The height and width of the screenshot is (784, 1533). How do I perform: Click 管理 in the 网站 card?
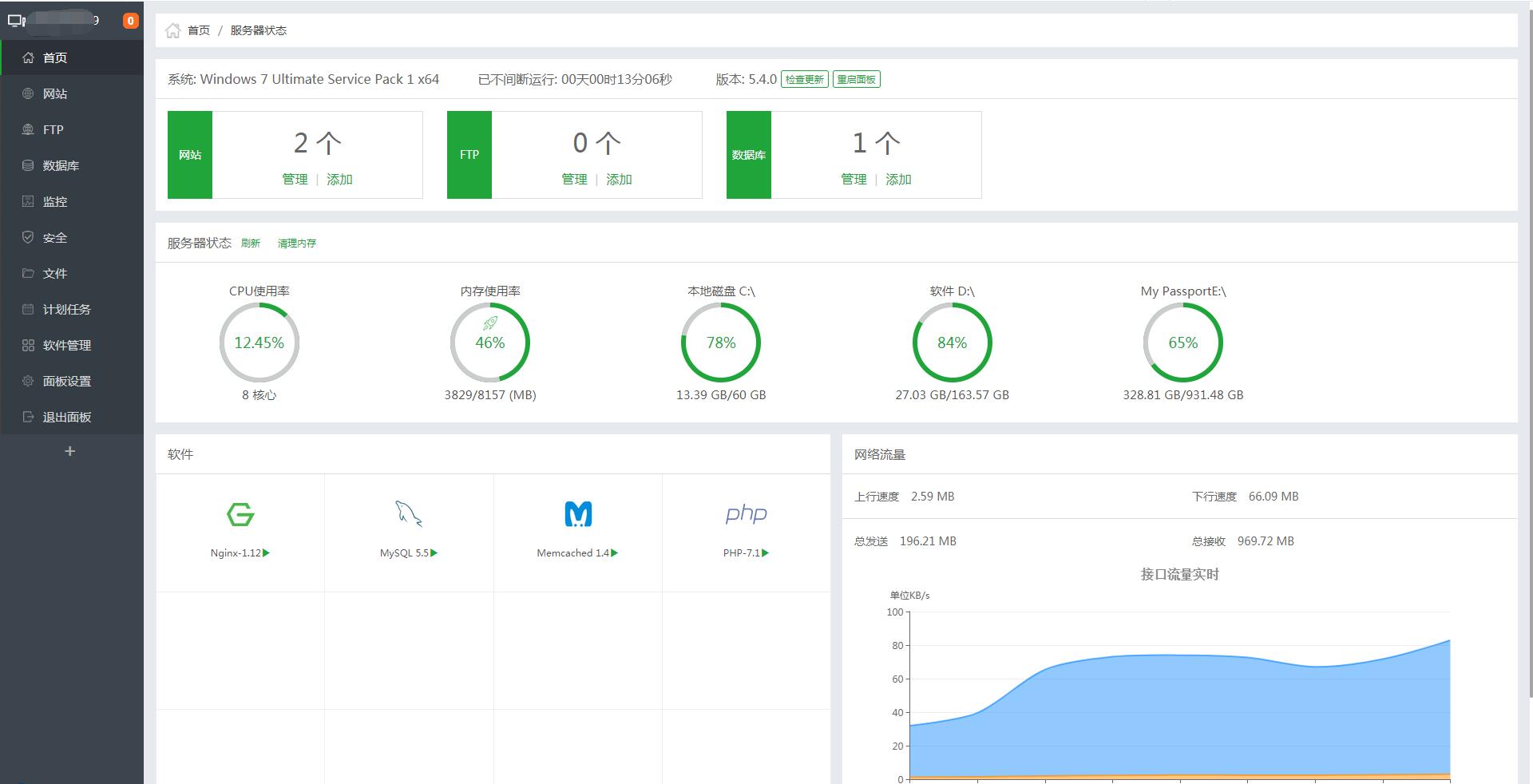(x=295, y=179)
